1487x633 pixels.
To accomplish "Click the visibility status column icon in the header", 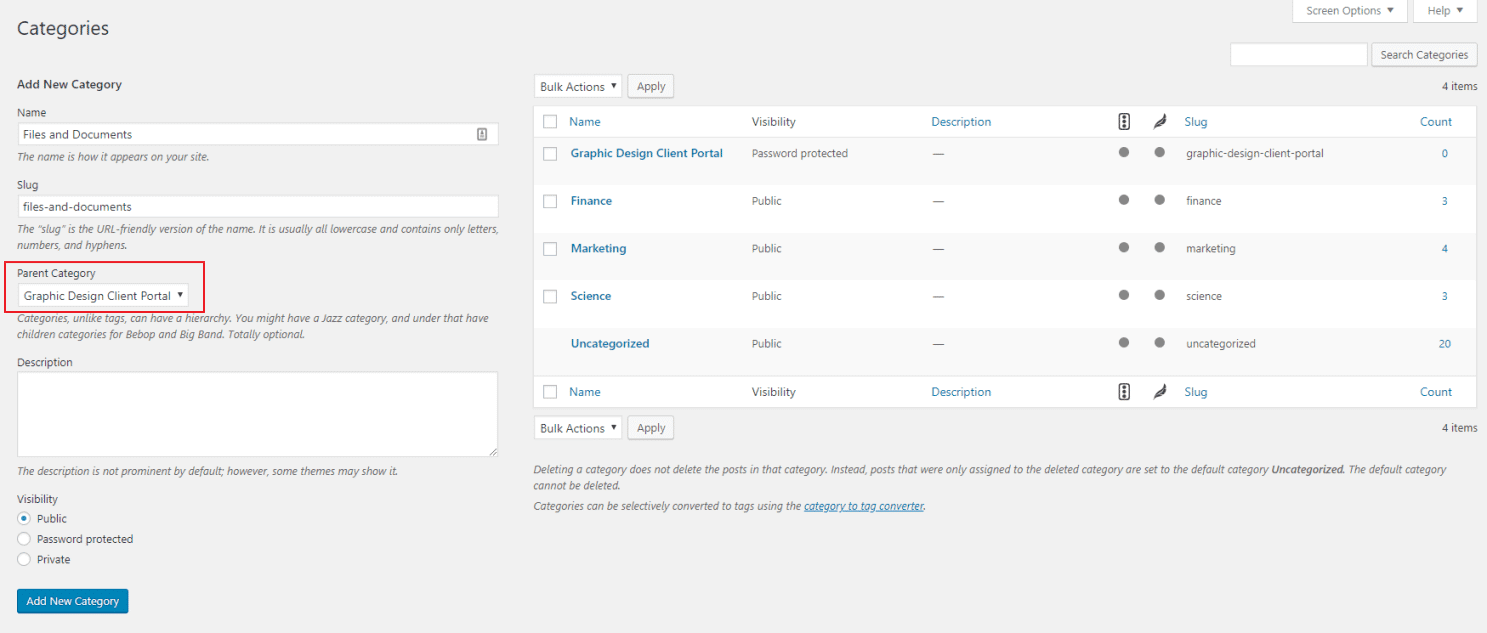I will [x=1123, y=121].
